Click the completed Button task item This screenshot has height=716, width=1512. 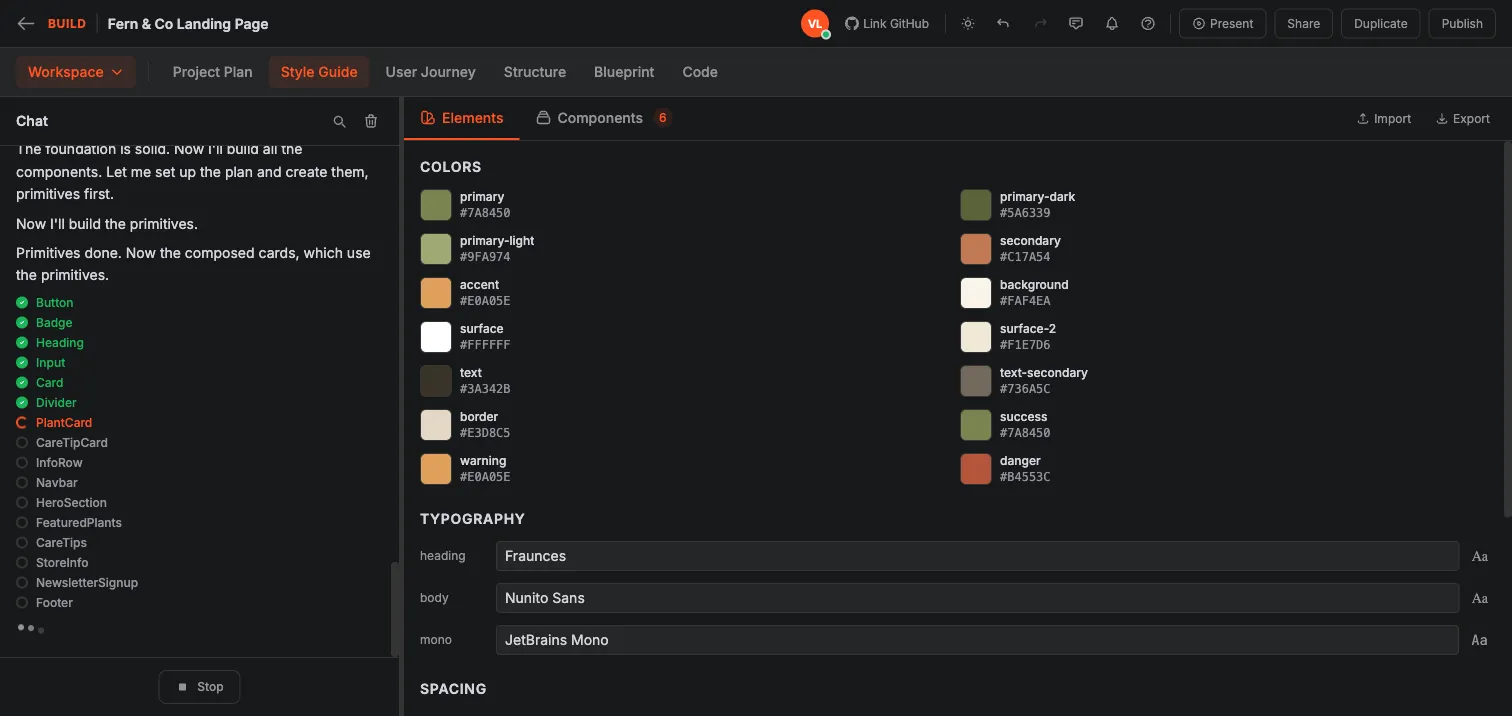tap(54, 303)
